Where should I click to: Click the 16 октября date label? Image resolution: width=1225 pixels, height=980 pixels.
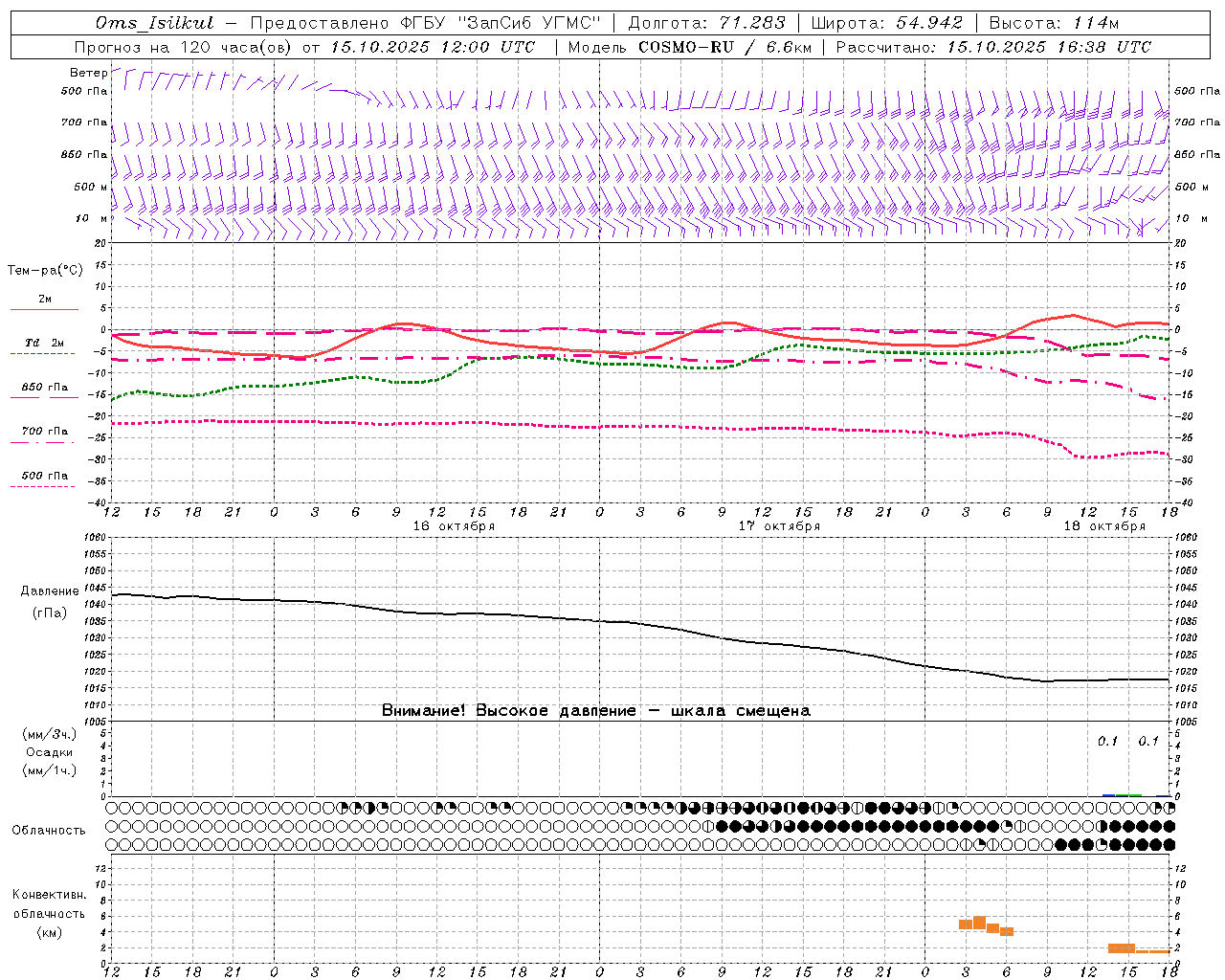click(454, 526)
